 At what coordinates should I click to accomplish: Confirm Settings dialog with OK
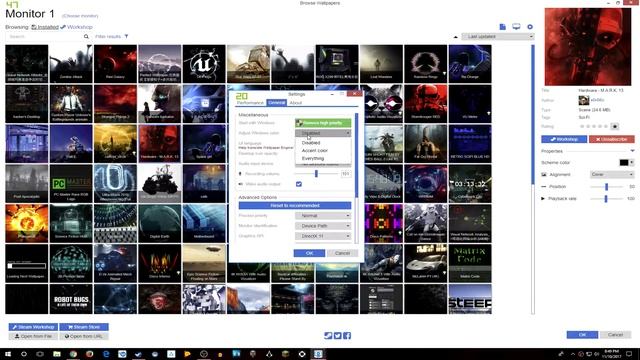[x=309, y=253]
